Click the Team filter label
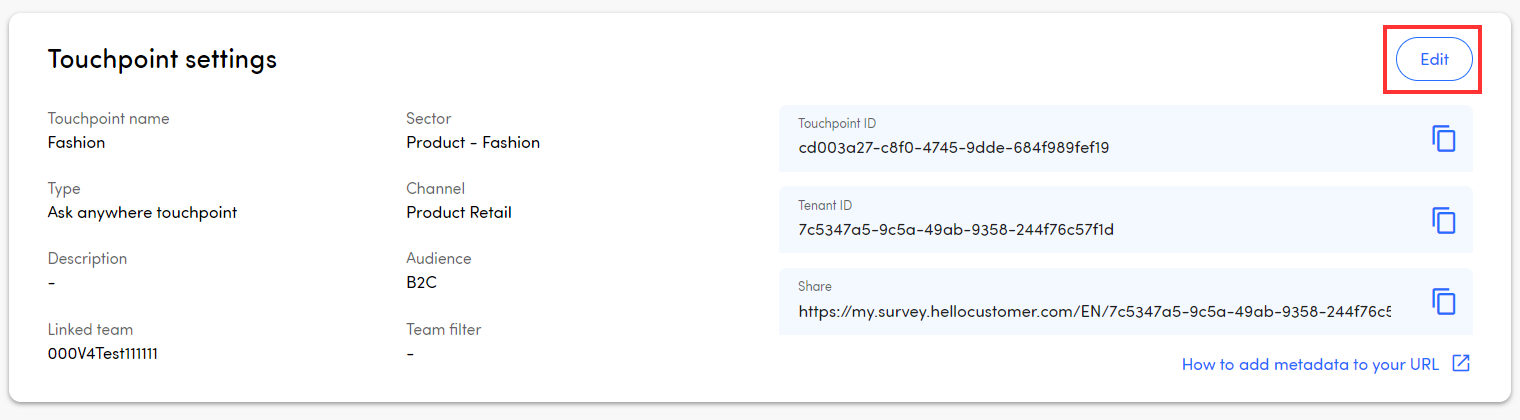Image resolution: width=1520 pixels, height=420 pixels. [443, 329]
